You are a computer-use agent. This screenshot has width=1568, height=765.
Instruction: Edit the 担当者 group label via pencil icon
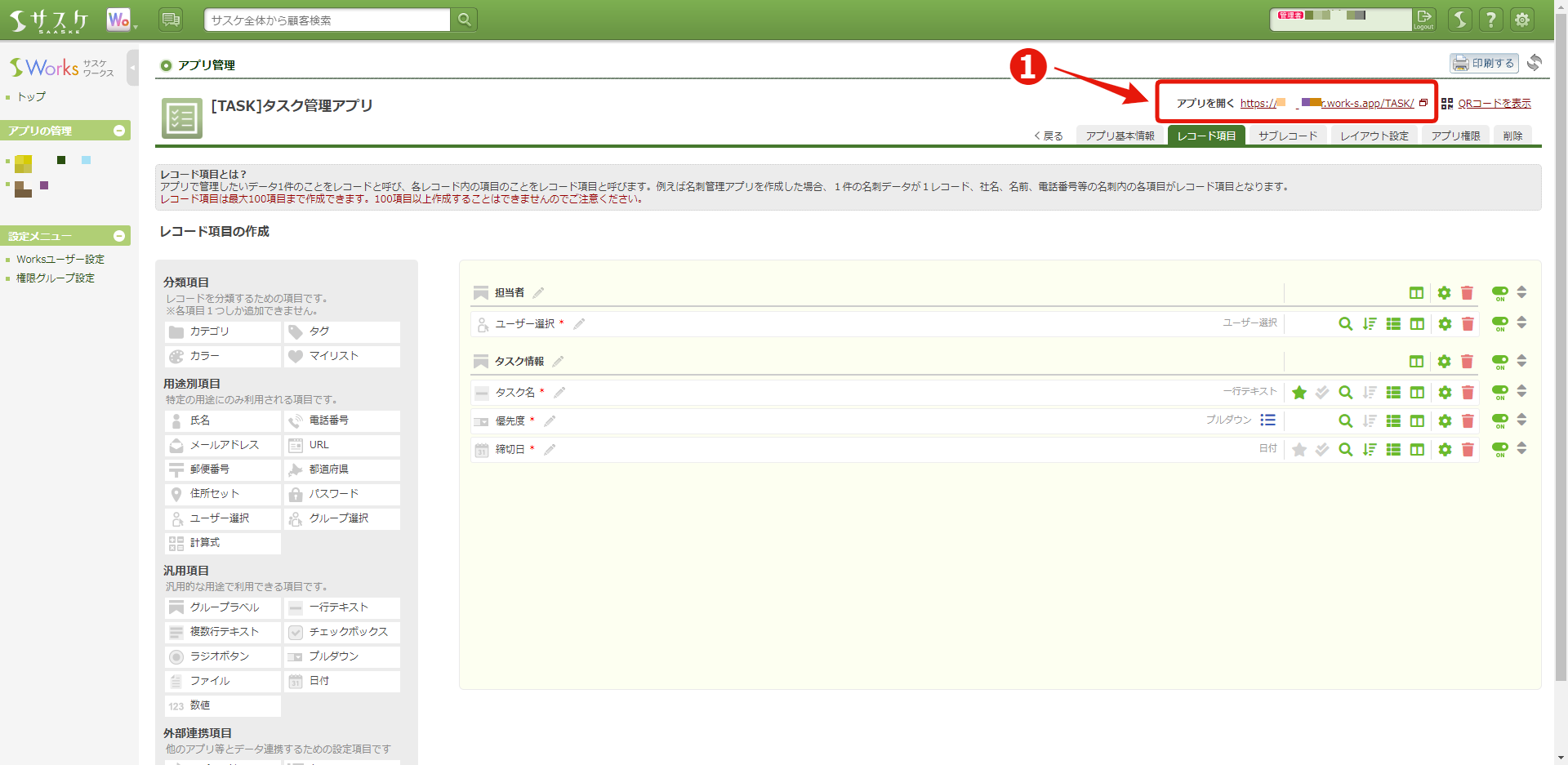coord(539,292)
